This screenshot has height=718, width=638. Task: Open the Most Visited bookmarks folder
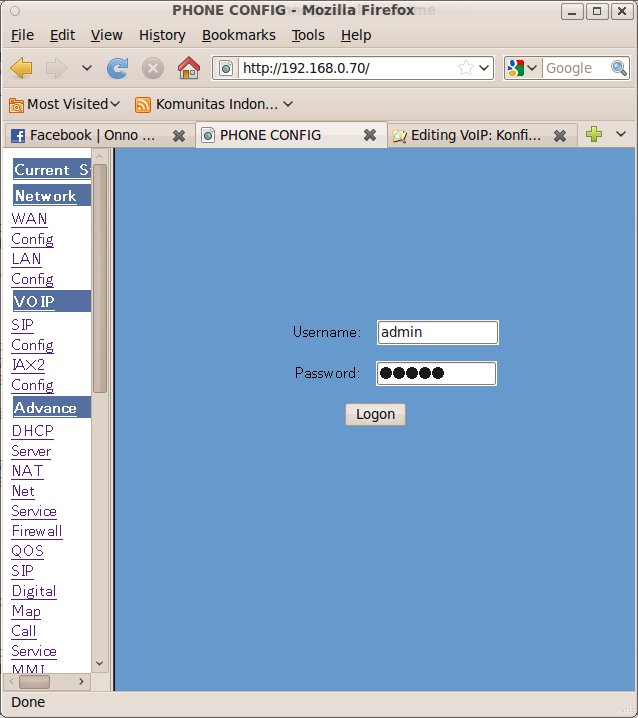[x=64, y=104]
